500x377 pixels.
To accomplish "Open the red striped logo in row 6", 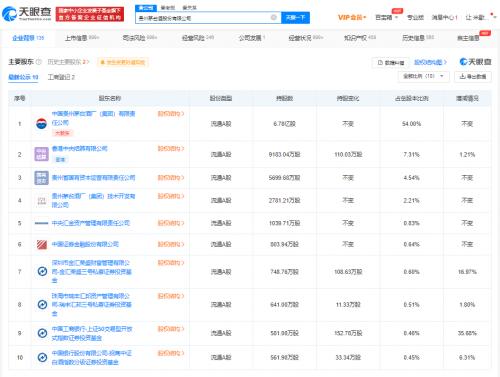I will tap(42, 244).
